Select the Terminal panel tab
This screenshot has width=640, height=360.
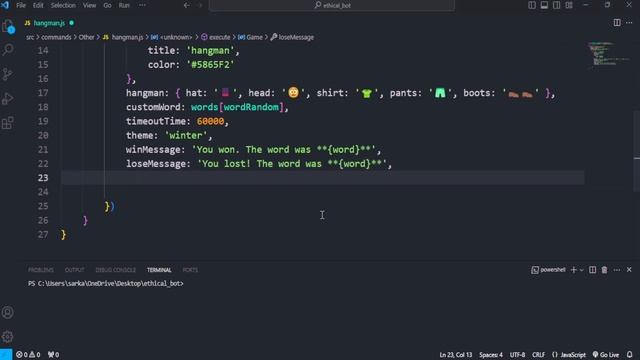coord(159,270)
